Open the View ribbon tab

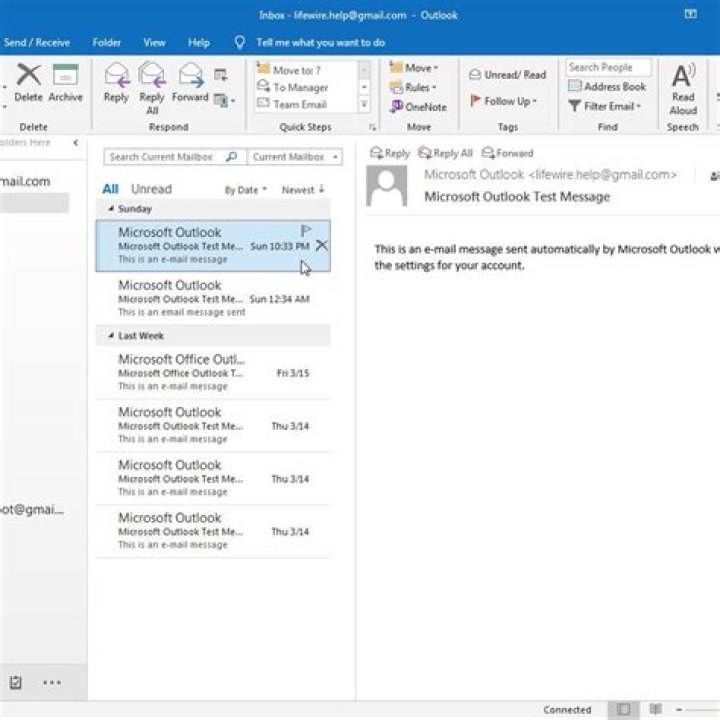(154, 43)
